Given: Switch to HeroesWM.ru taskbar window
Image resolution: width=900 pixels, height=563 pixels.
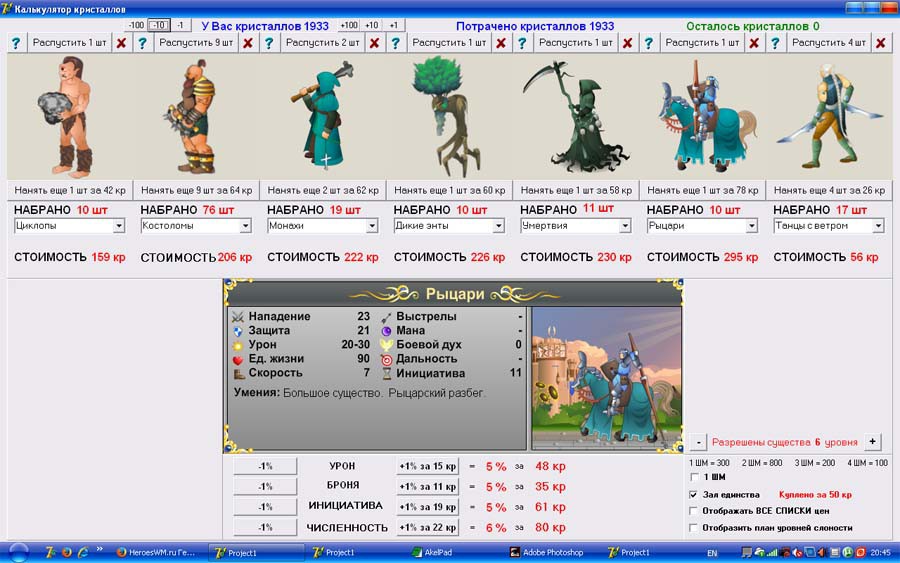Looking at the screenshot, I should tap(156, 553).
